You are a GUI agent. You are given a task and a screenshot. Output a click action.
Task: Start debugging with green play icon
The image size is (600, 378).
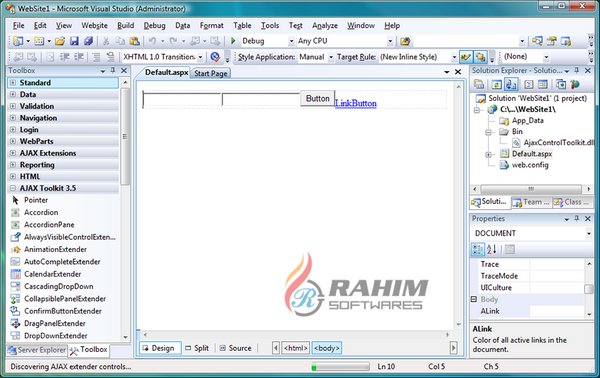tap(233, 41)
